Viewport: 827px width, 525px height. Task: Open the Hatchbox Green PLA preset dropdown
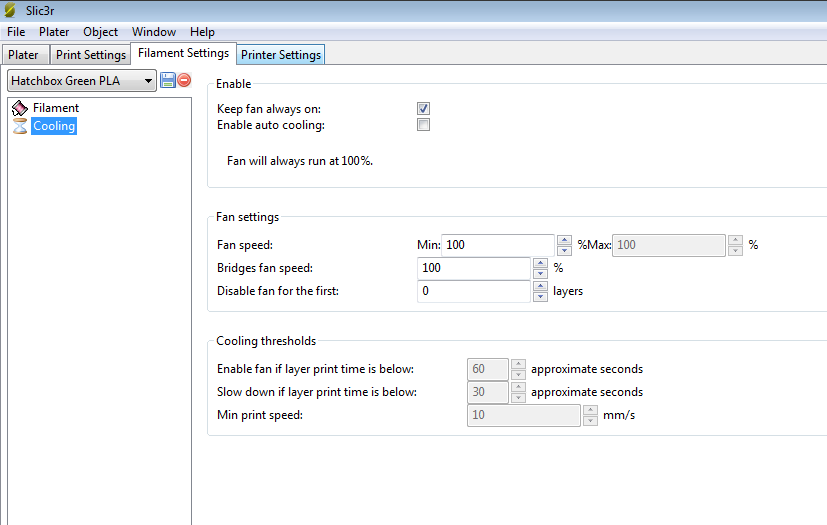click(82, 81)
